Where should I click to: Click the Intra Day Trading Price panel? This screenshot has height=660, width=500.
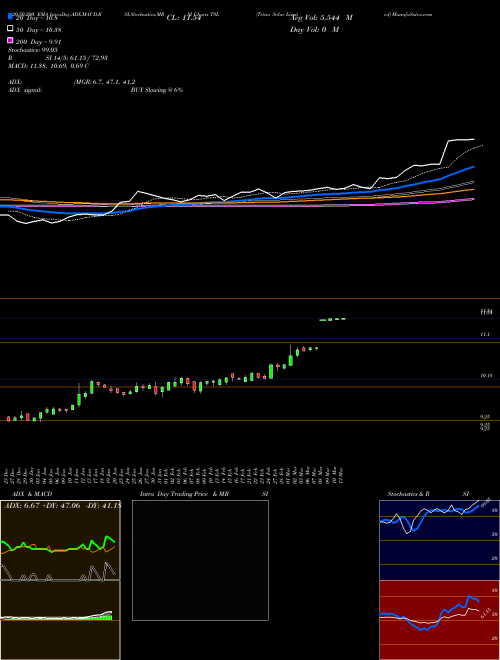[x=200, y=560]
